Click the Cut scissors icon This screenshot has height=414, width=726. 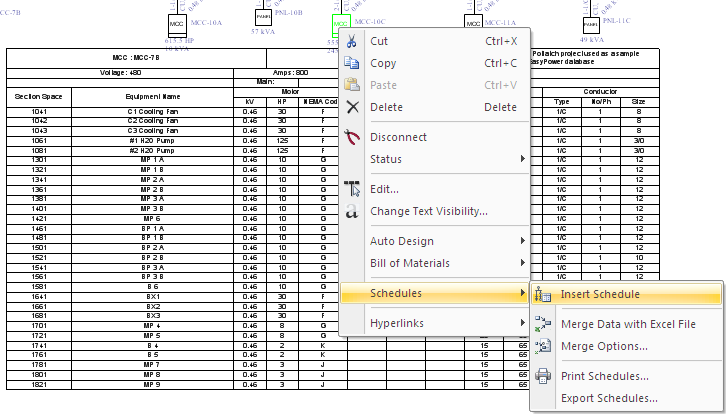click(x=351, y=42)
